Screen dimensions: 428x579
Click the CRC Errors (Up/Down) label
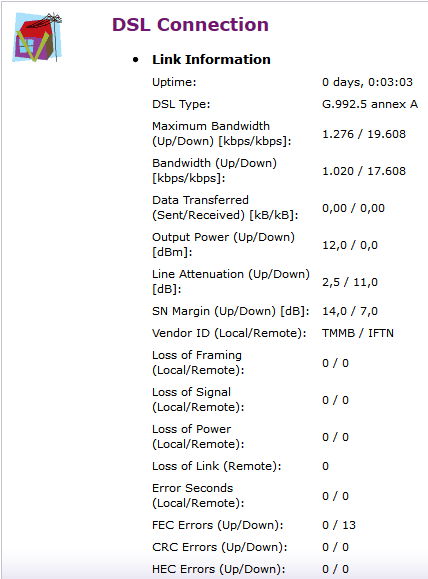(220, 547)
